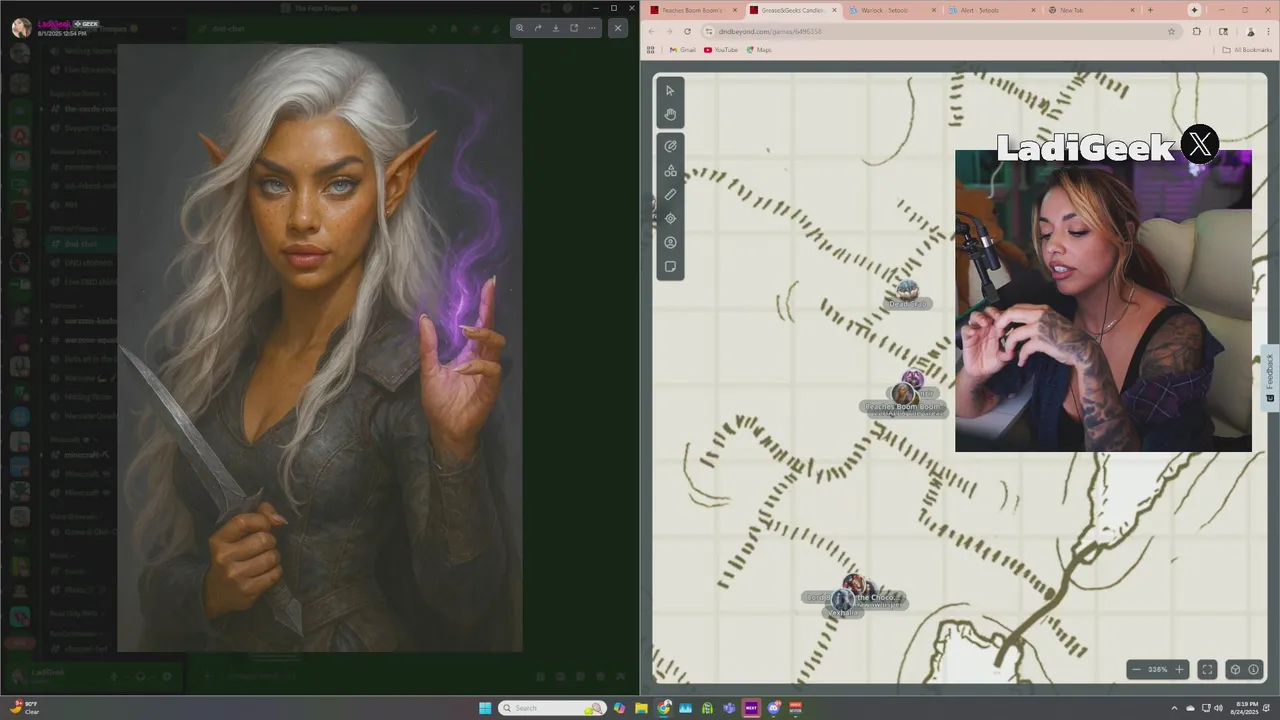Select the Dead Trap token on map
Screen dimensions: 1280x720
907,291
